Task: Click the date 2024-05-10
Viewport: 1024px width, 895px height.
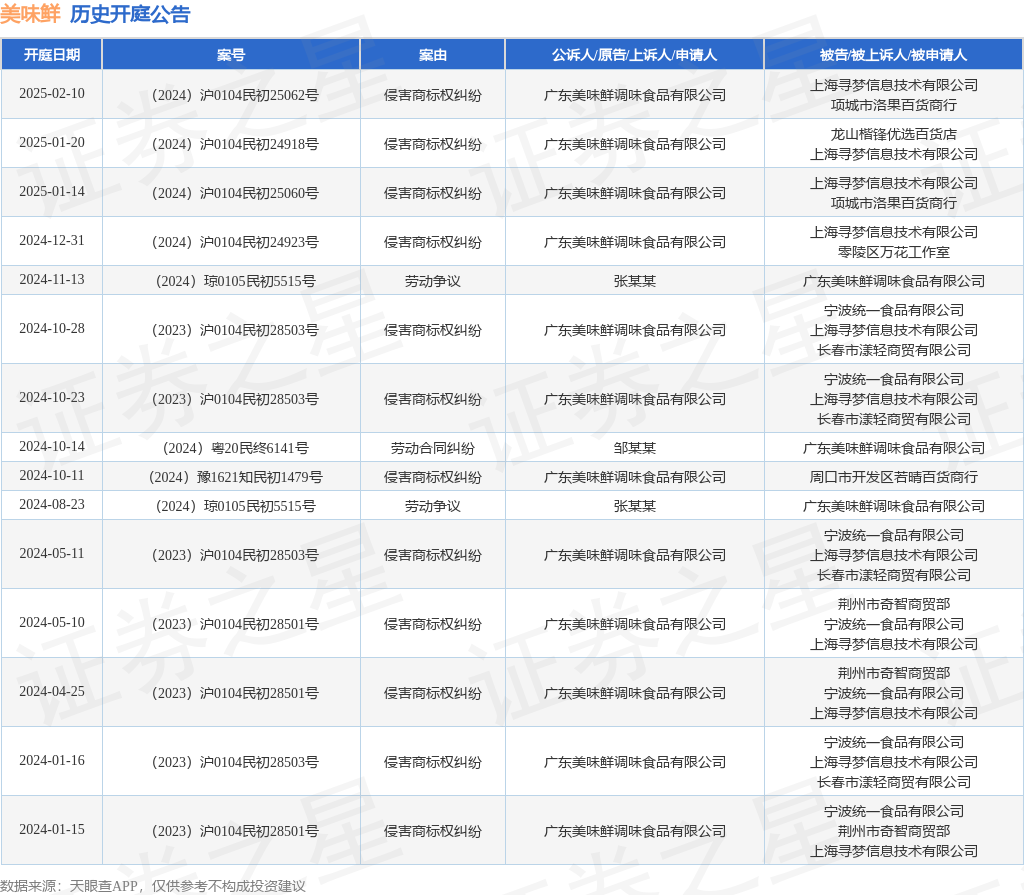Action: coord(52,623)
